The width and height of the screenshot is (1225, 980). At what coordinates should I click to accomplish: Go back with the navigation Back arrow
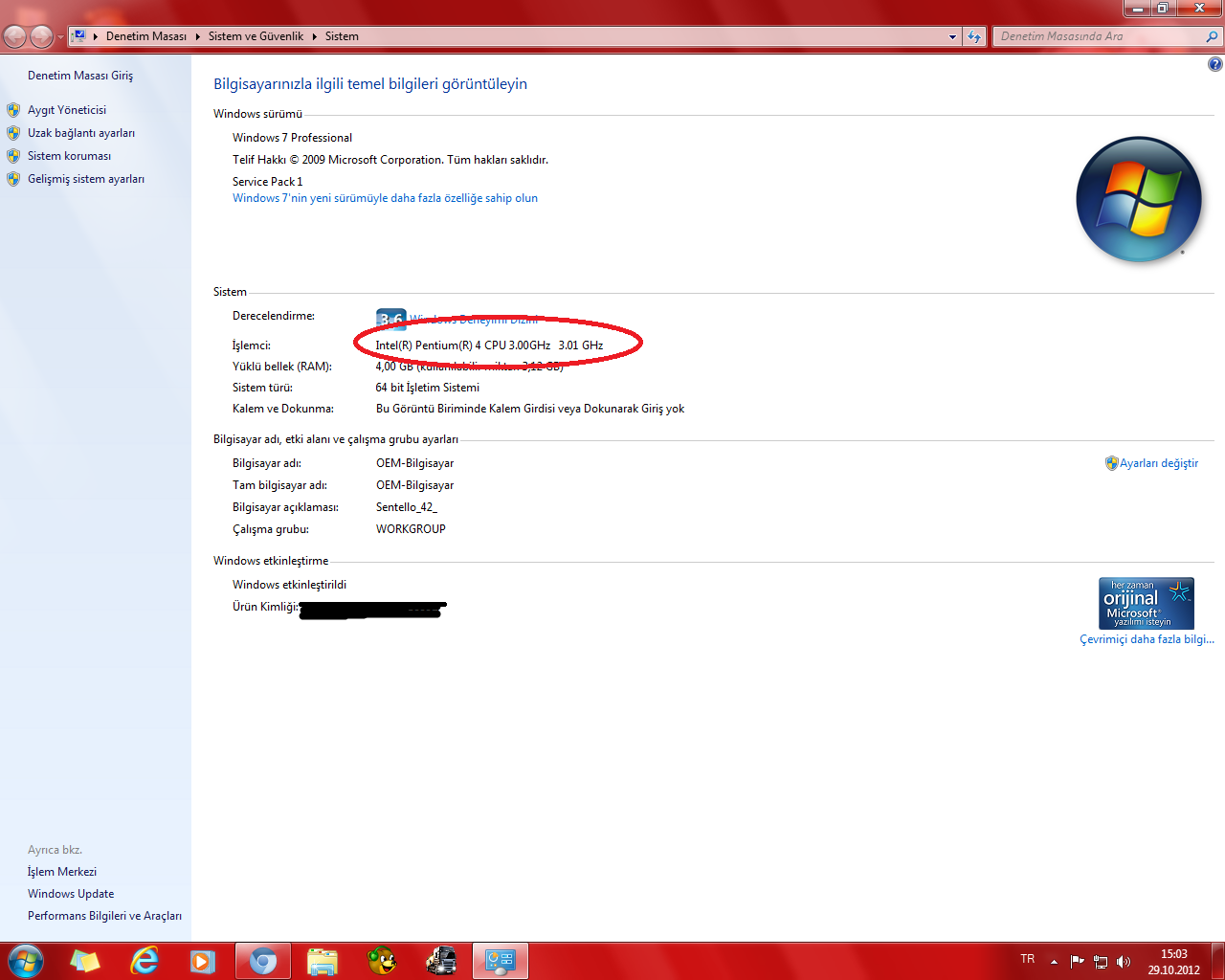[15, 36]
